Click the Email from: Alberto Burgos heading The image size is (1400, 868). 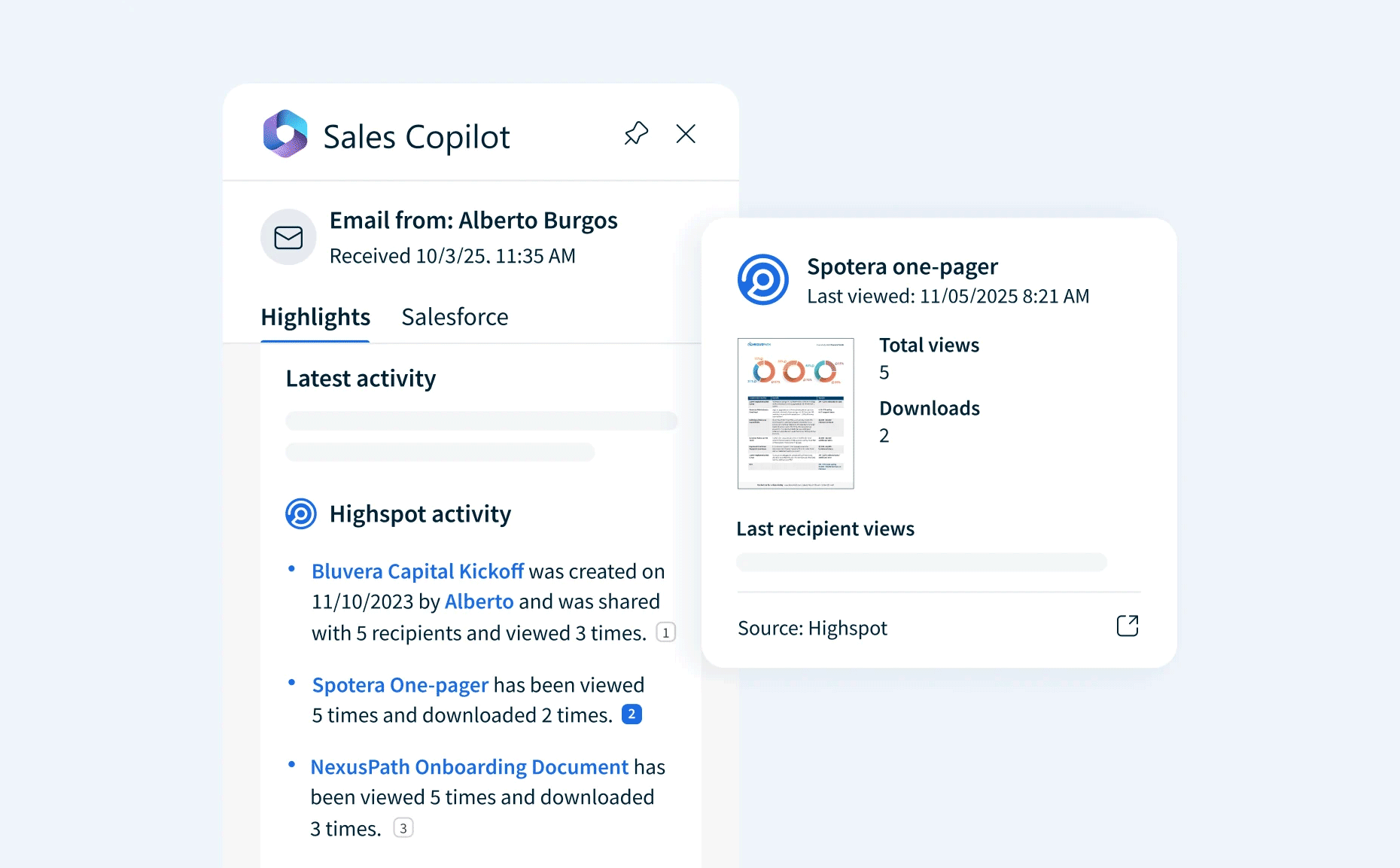[x=473, y=221]
